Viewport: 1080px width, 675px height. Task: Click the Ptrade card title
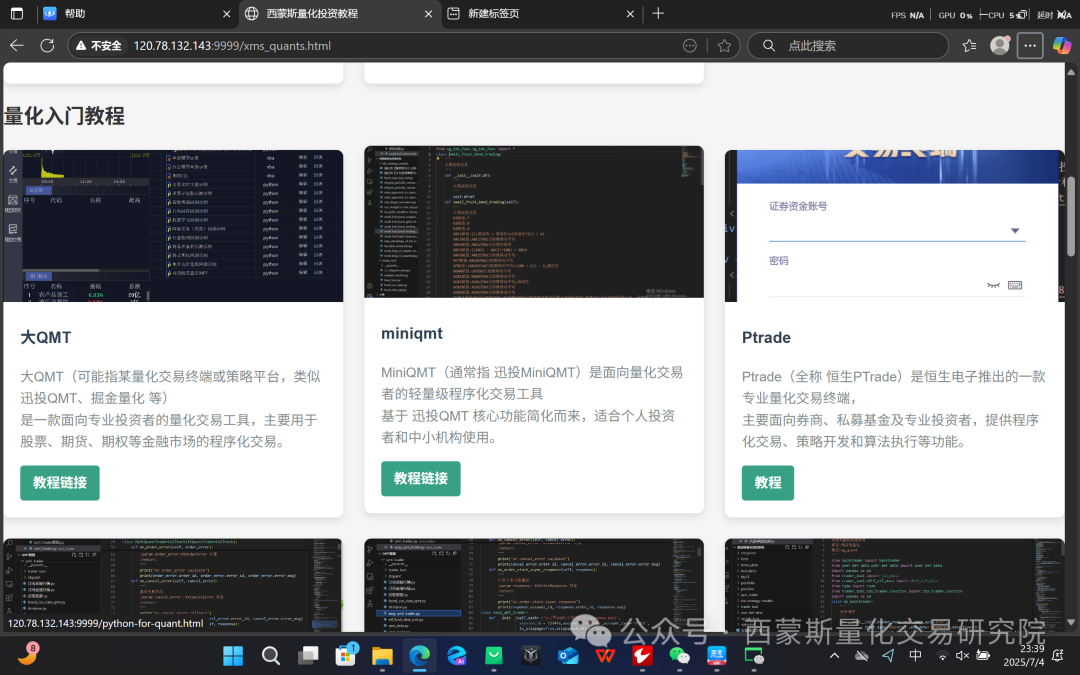point(766,338)
